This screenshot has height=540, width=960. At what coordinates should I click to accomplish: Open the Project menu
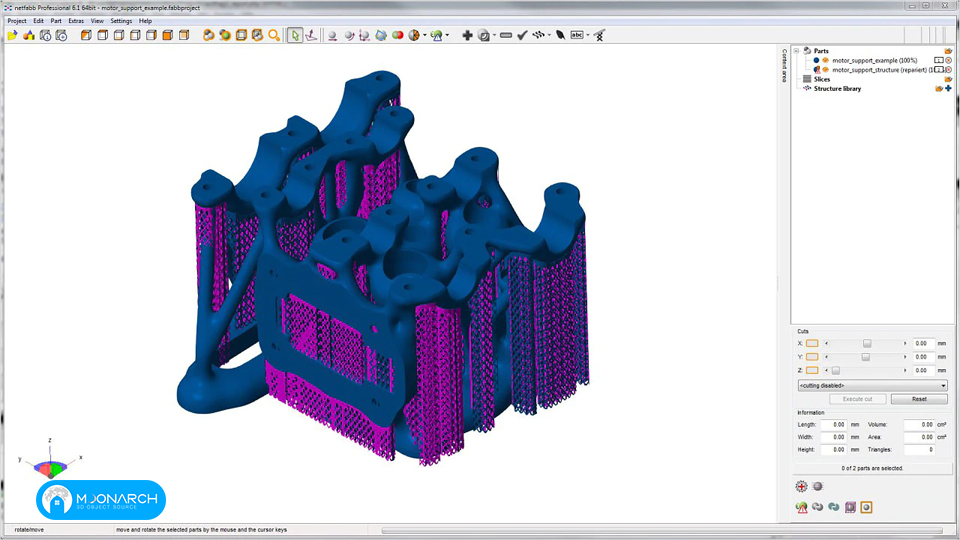point(17,21)
